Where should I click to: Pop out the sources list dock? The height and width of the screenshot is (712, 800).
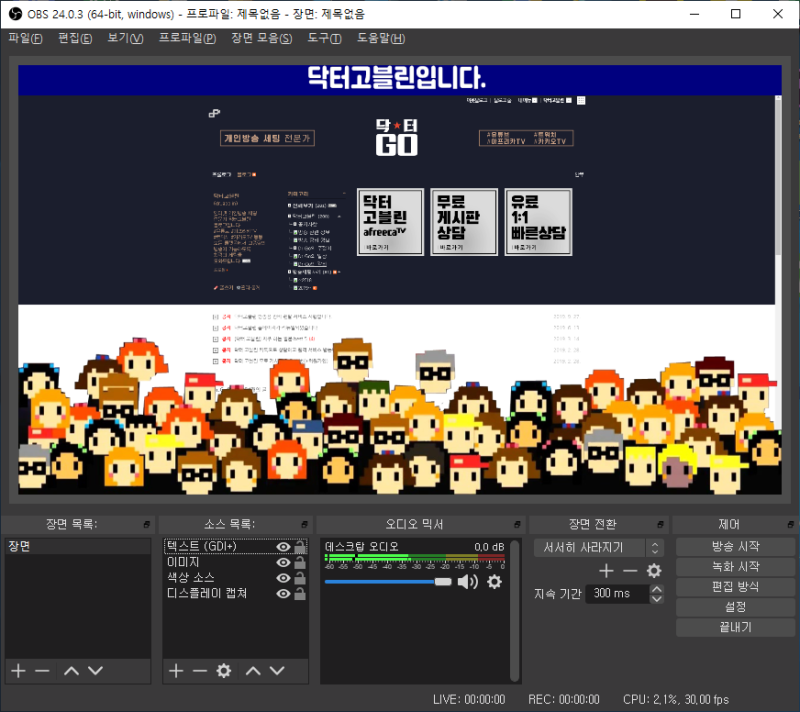(x=305, y=524)
